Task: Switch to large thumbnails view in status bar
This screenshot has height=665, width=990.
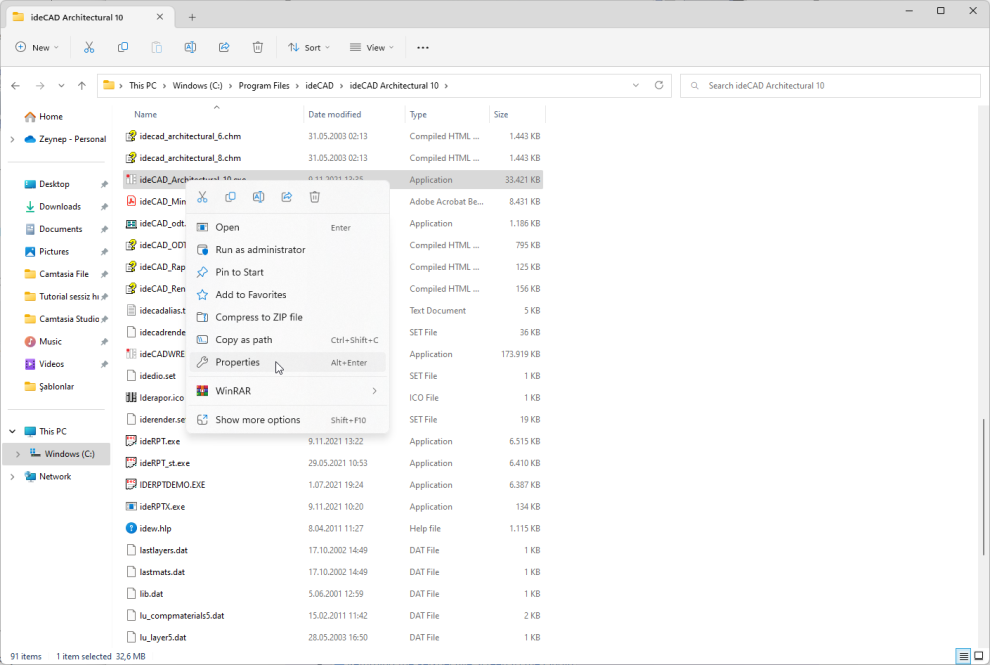Action: coord(978,656)
